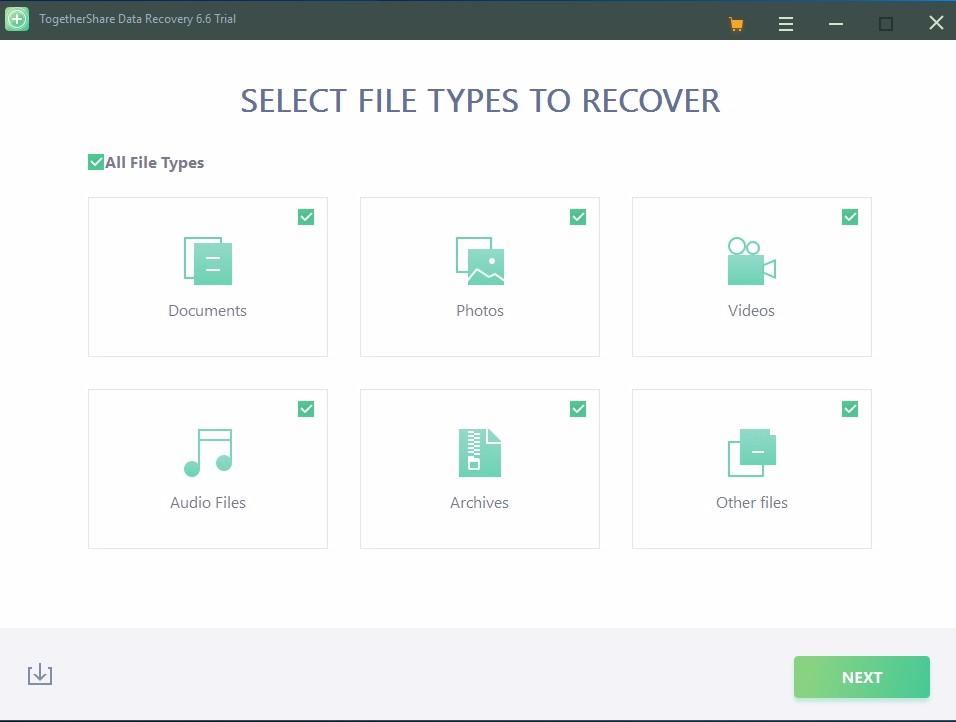Click the Archives zip file icon
Viewport: 956px width, 722px height.
click(x=480, y=453)
